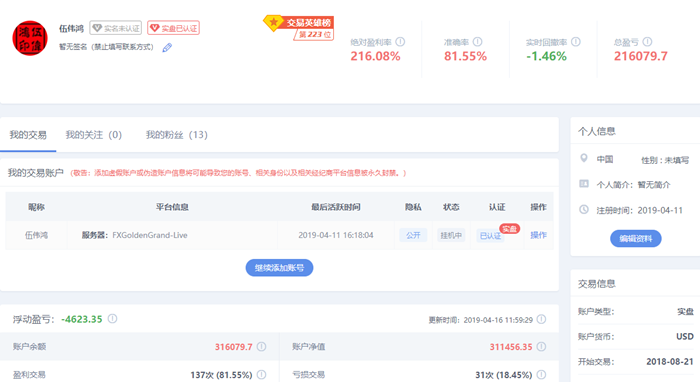Switch to 我的粉丝 (13) tab
Viewport: 700px width, 382px height.
click(x=177, y=135)
